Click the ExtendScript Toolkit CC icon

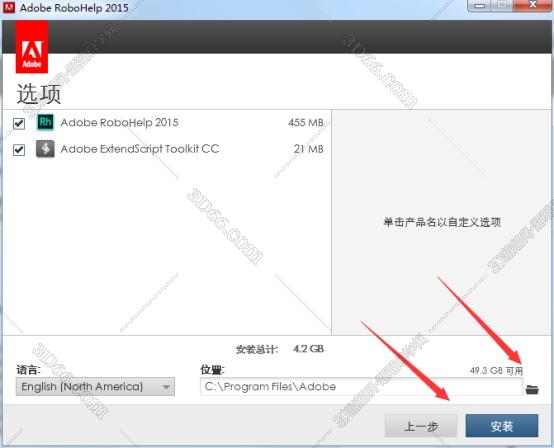(x=45, y=149)
